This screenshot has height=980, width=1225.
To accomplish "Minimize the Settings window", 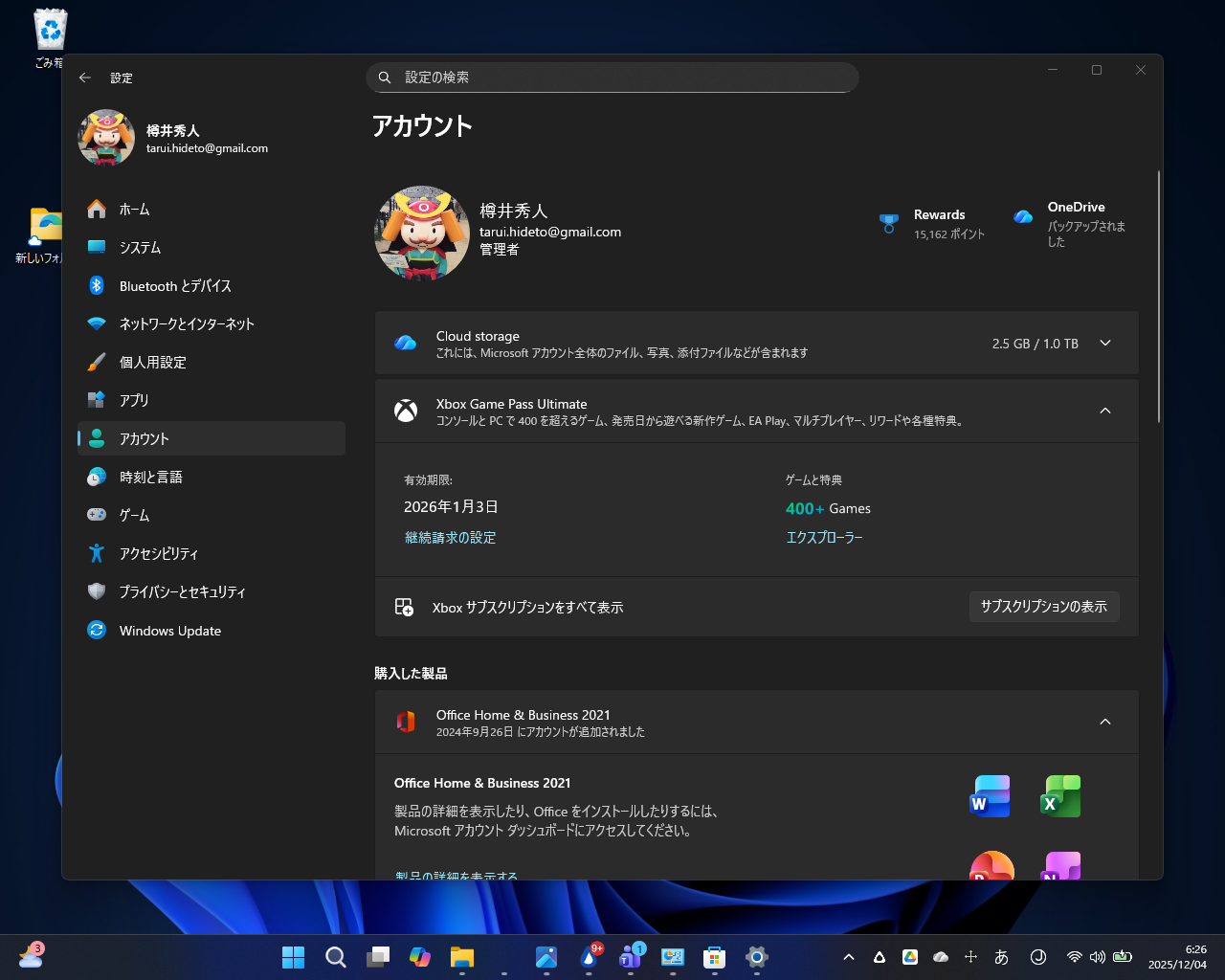I will (x=1053, y=70).
